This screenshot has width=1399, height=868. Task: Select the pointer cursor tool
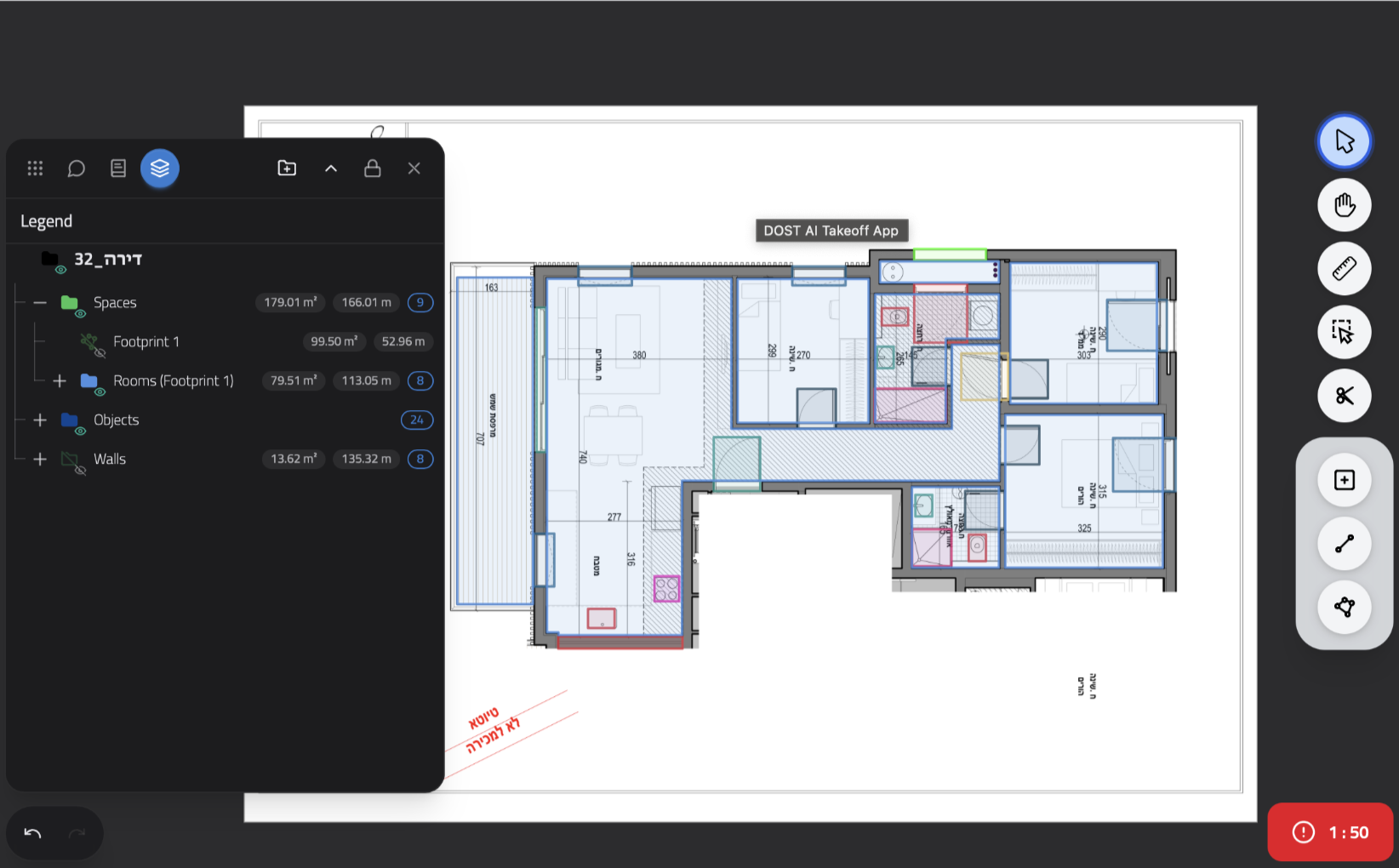[1344, 141]
